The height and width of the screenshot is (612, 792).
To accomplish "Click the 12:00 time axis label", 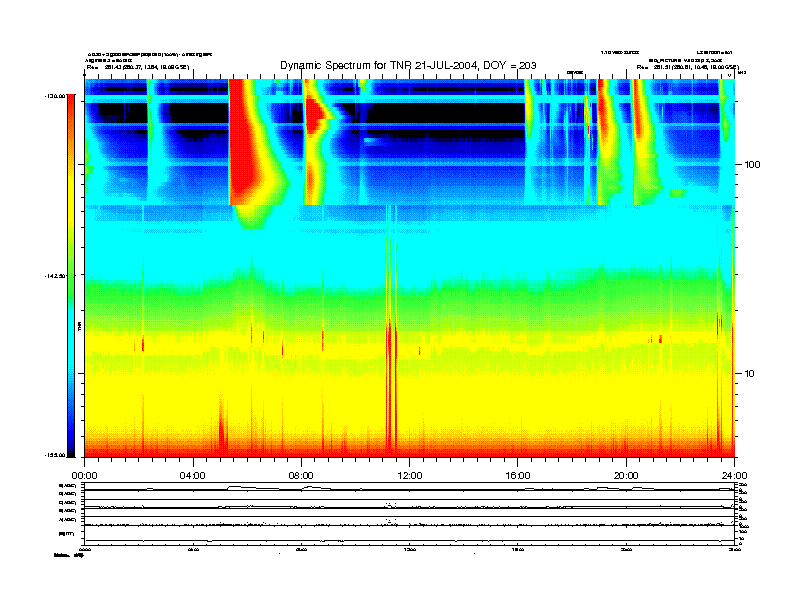I will pos(410,476).
